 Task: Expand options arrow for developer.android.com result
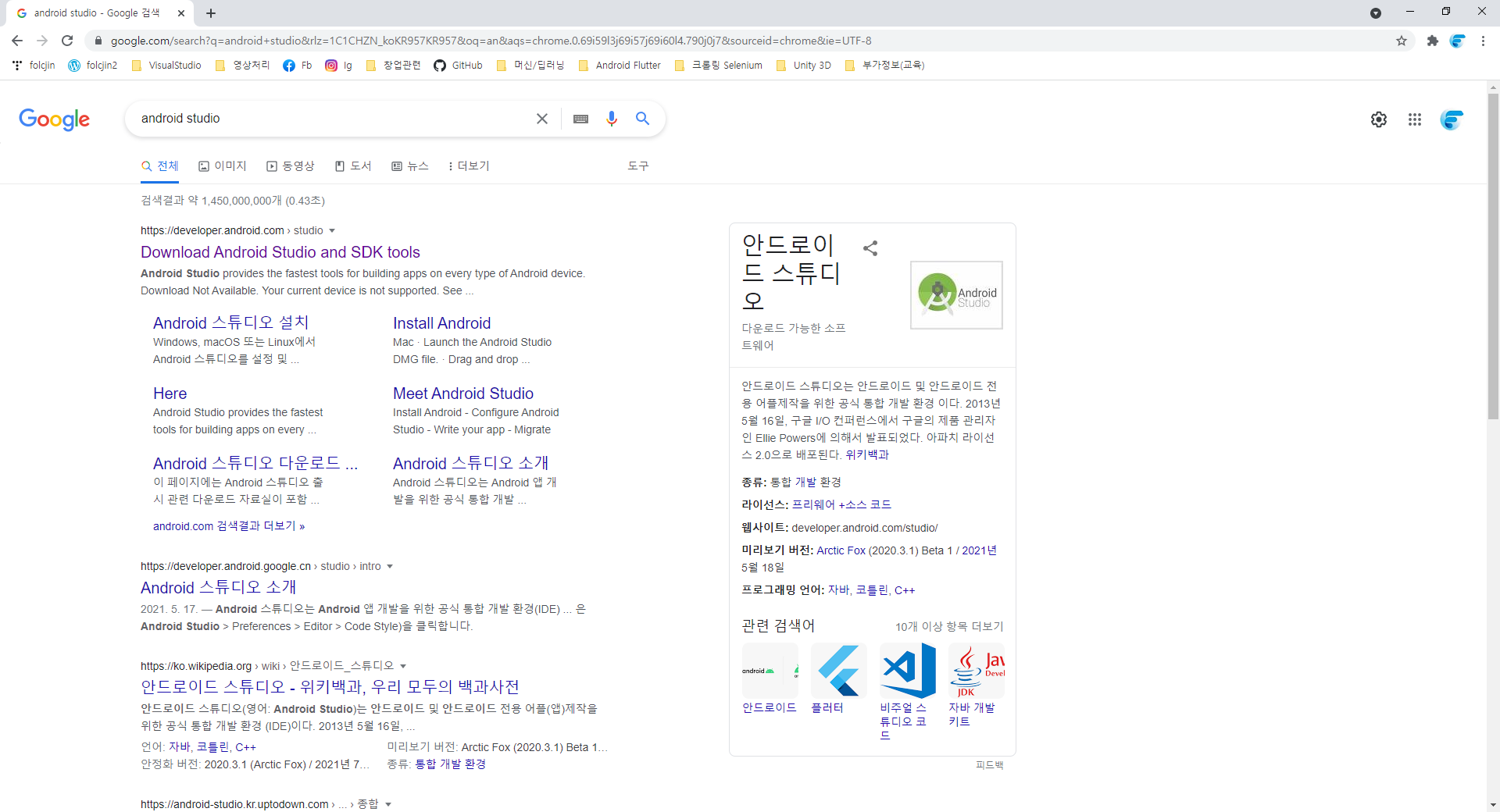pos(332,231)
